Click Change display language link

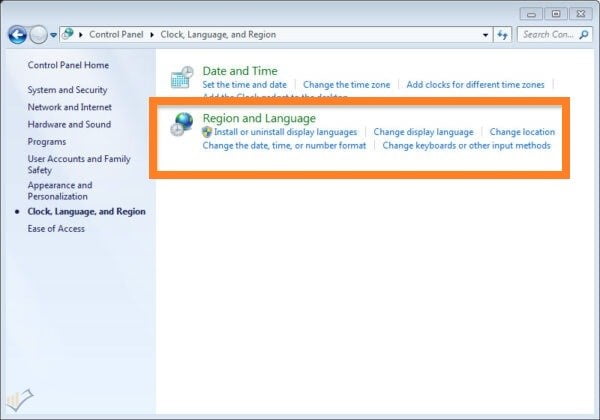[423, 132]
